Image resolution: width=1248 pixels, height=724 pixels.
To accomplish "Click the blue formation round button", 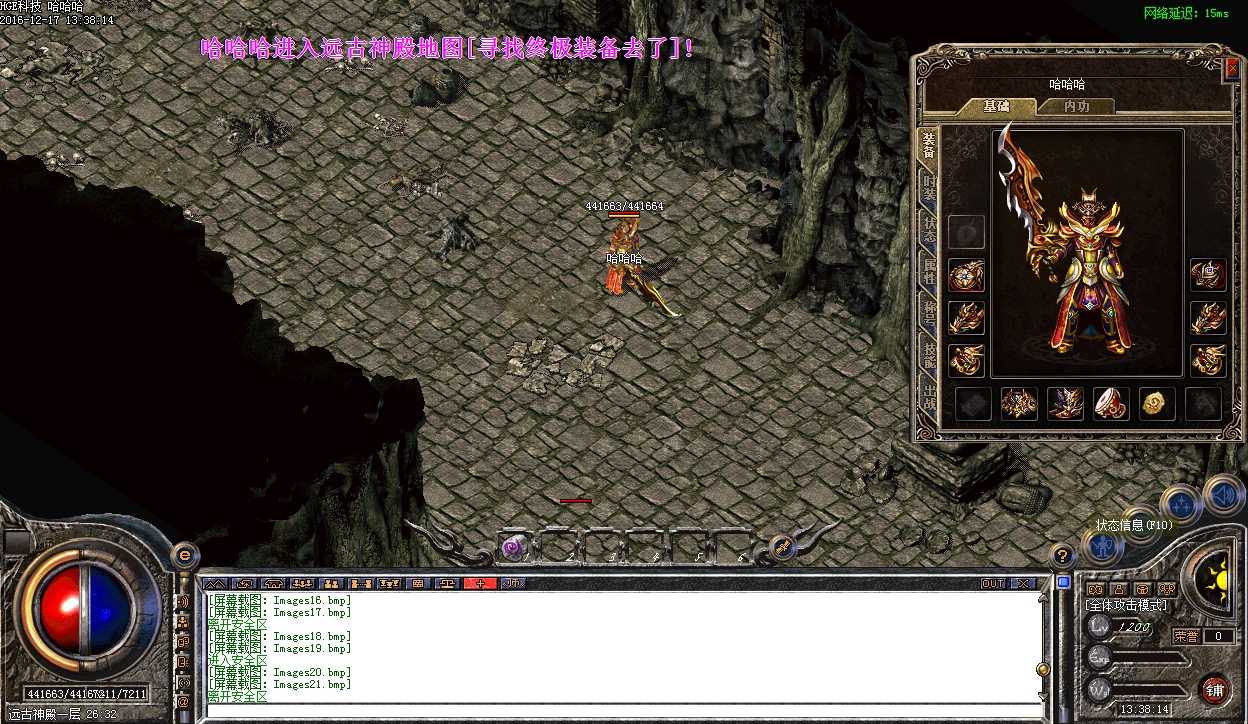I will point(1180,503).
